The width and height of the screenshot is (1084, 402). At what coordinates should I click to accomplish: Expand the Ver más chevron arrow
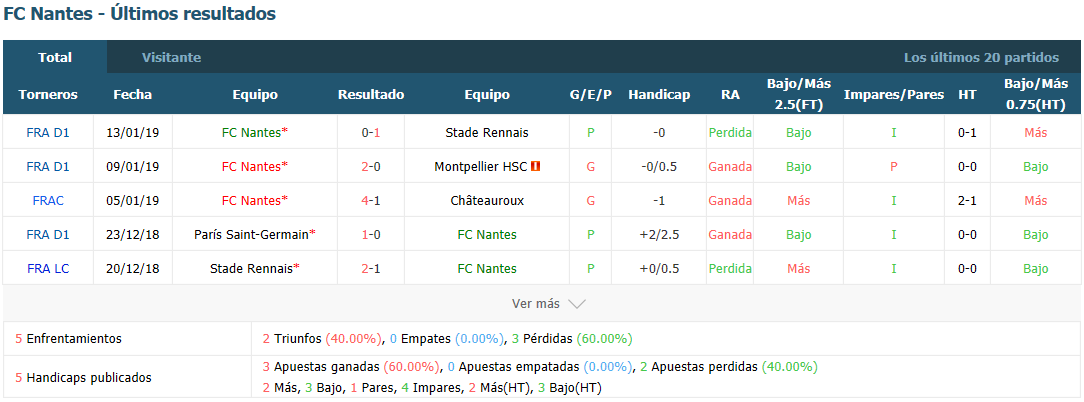577,304
